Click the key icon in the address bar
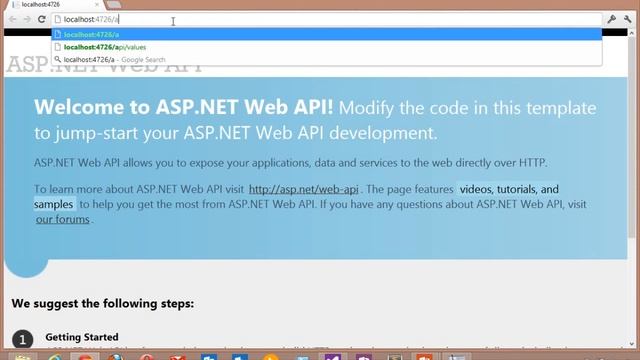Viewport: 640px width, 360px height. (611, 19)
